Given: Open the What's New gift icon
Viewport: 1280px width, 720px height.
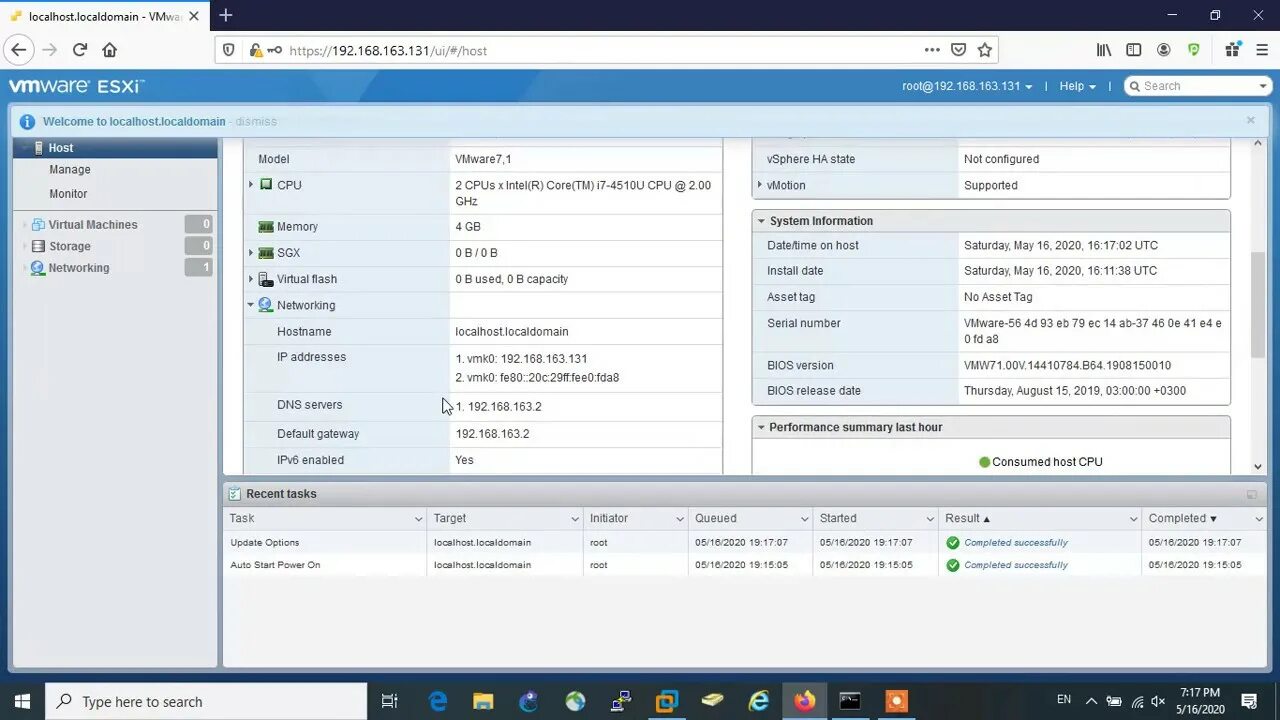Looking at the screenshot, I should point(1232,50).
